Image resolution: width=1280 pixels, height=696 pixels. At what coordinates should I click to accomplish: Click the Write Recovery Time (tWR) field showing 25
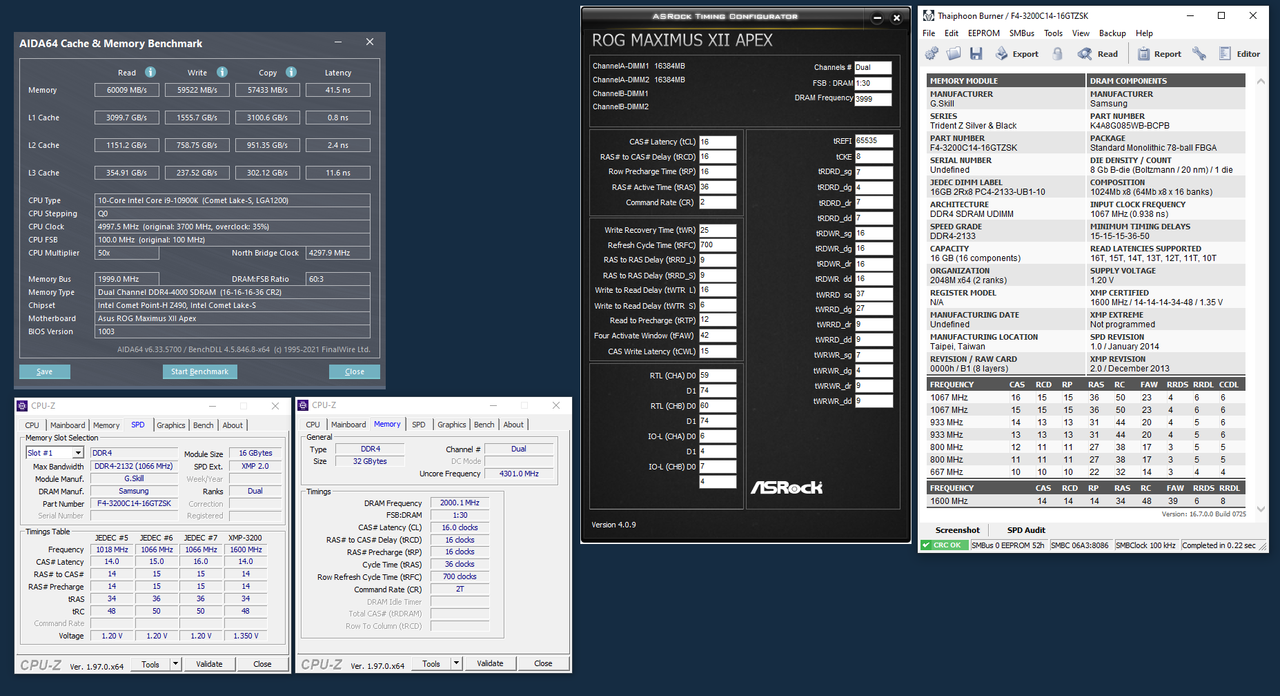717,230
